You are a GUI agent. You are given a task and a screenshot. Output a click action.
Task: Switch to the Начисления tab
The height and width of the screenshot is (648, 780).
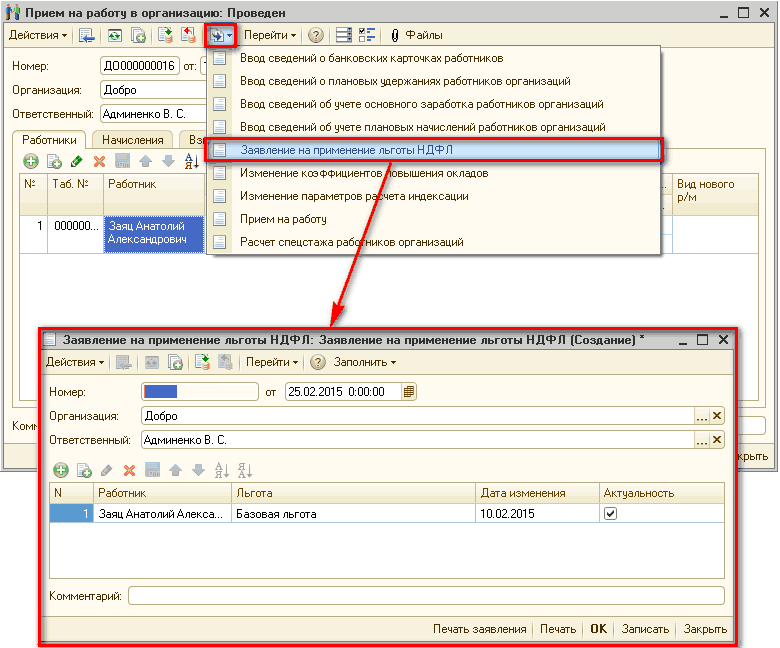(x=132, y=141)
